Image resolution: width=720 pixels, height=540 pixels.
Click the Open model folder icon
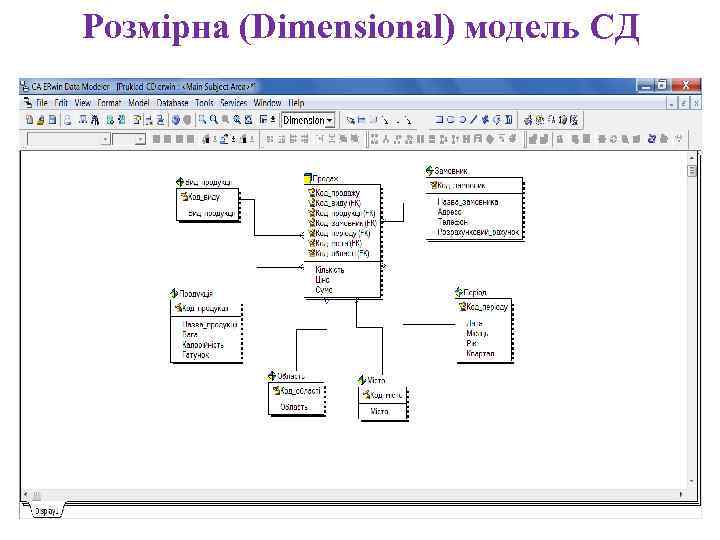41,120
